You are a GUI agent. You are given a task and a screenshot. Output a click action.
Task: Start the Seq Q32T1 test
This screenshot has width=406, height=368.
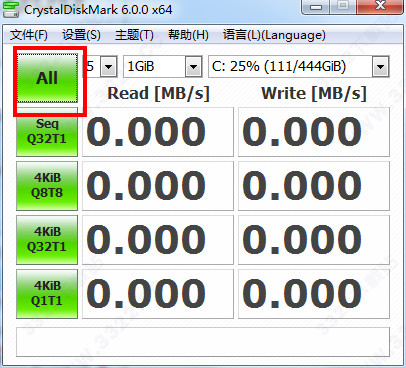(x=47, y=132)
